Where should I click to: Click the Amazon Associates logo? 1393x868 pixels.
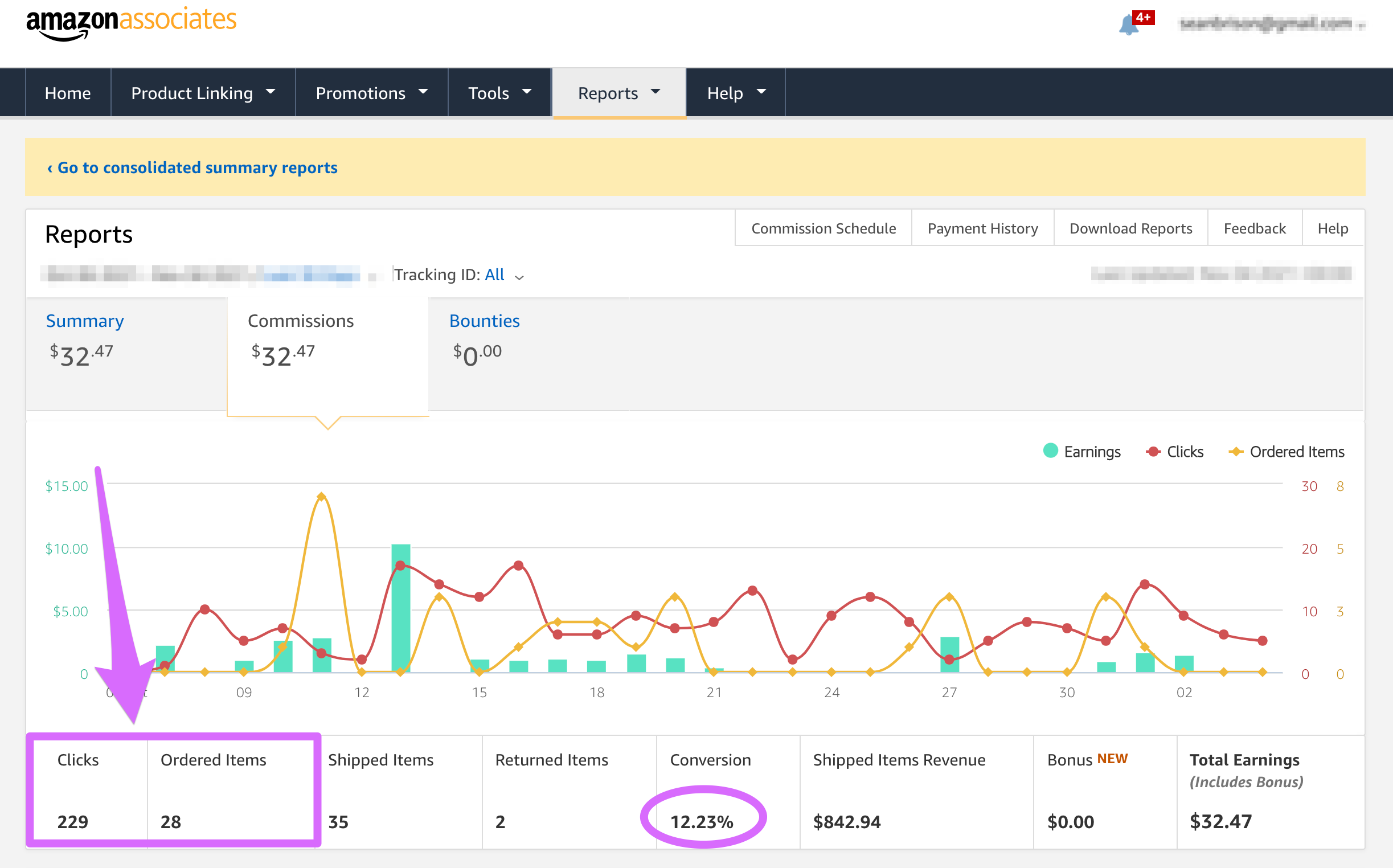pyautogui.click(x=131, y=22)
